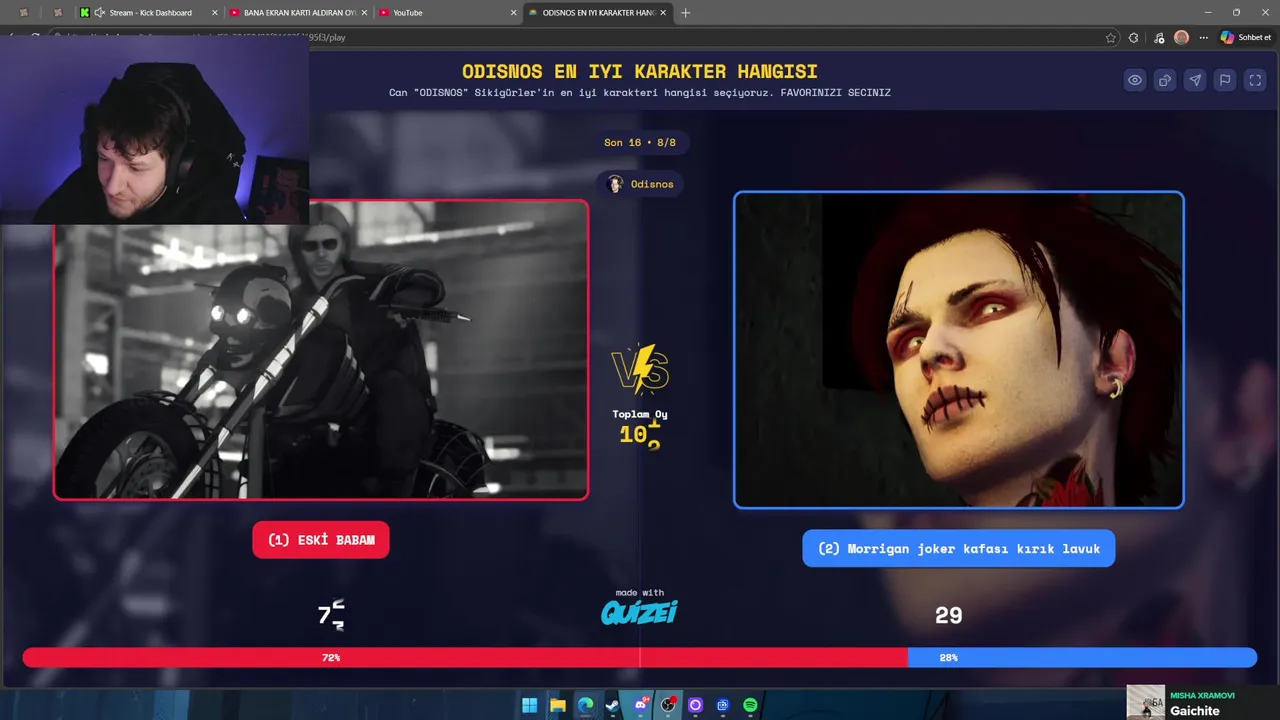Toggle the eye visibility icon in quiz header
The image size is (1280, 720).
[1135, 81]
